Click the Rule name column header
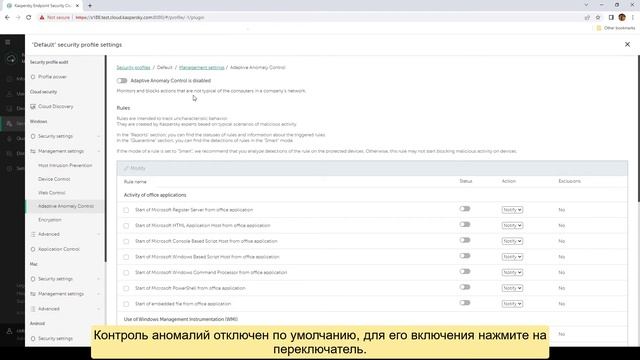Screen dimensions: 640x360 click(x=135, y=182)
